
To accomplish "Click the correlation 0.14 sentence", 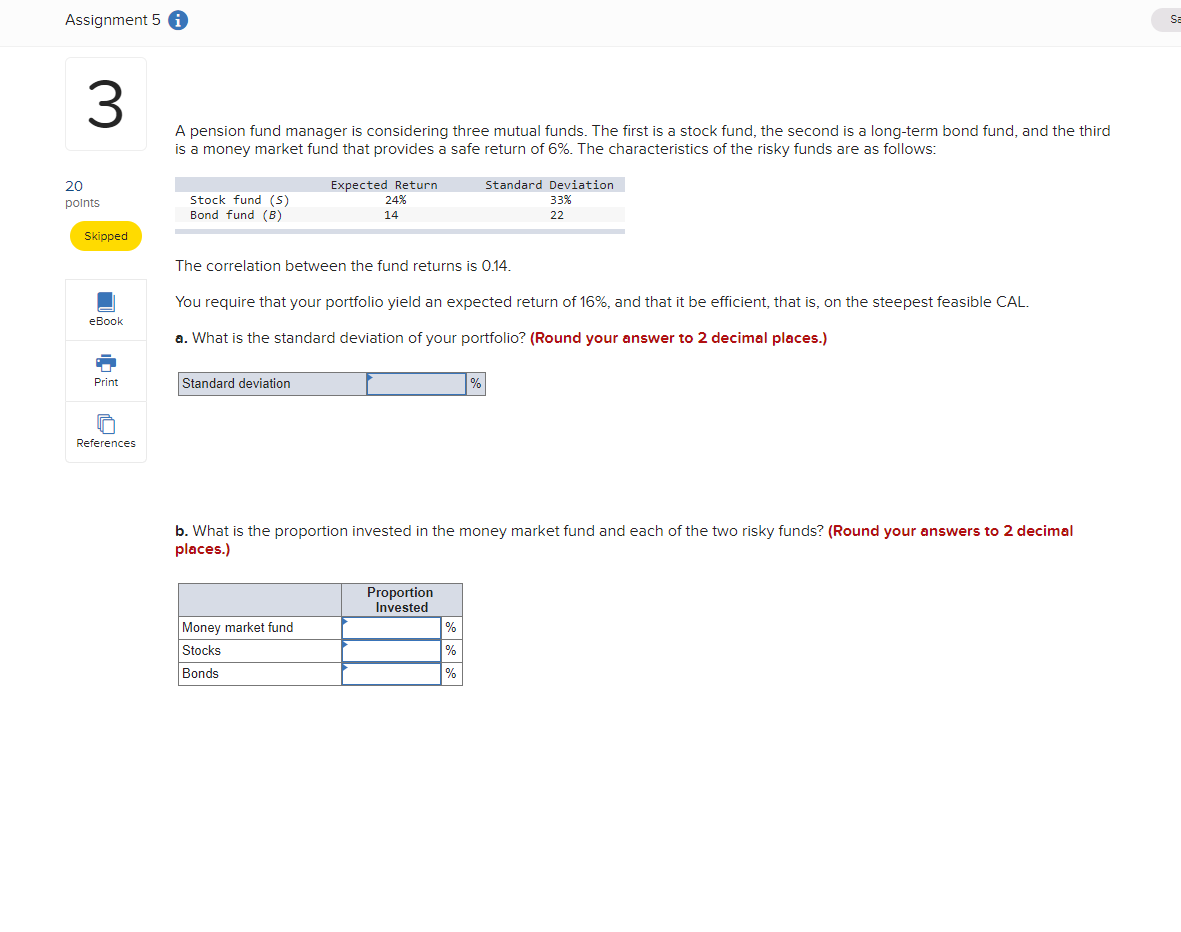I will tap(343, 266).
